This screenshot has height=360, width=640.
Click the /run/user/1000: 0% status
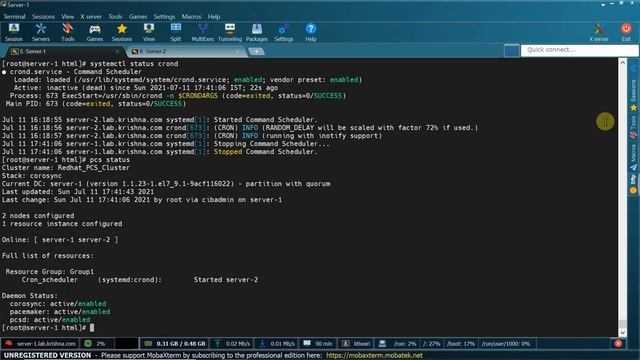tap(506, 344)
